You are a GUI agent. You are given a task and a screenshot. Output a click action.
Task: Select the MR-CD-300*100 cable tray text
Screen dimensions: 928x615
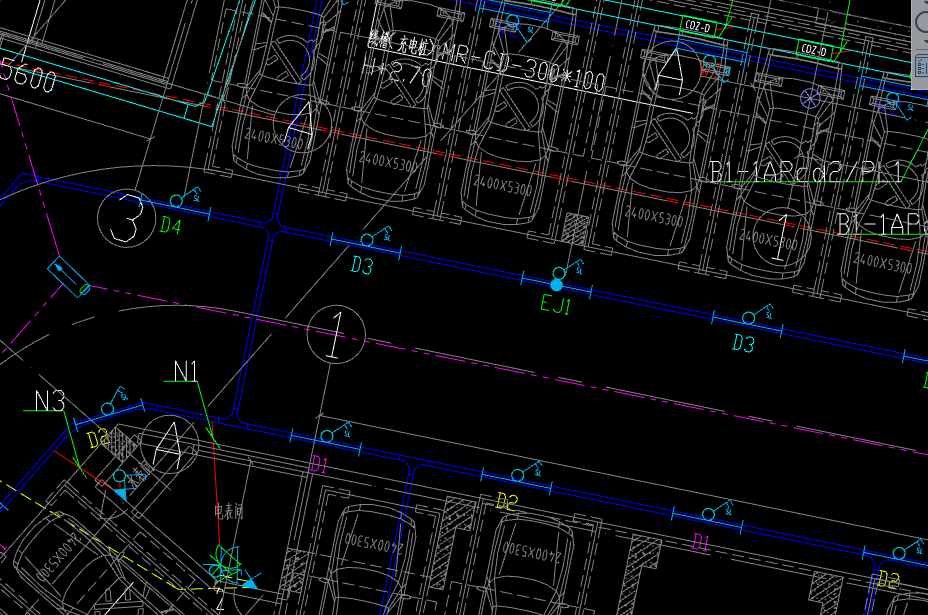click(x=523, y=67)
